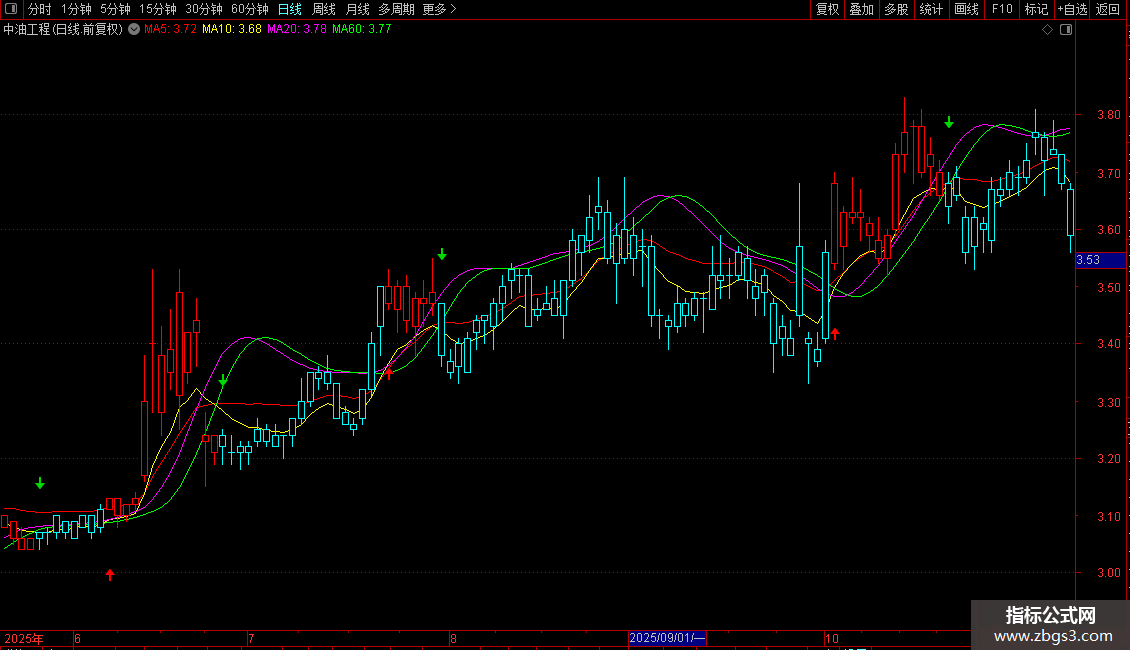Open F10 company info
Image resolution: width=1130 pixels, height=650 pixels.
click(1002, 9)
